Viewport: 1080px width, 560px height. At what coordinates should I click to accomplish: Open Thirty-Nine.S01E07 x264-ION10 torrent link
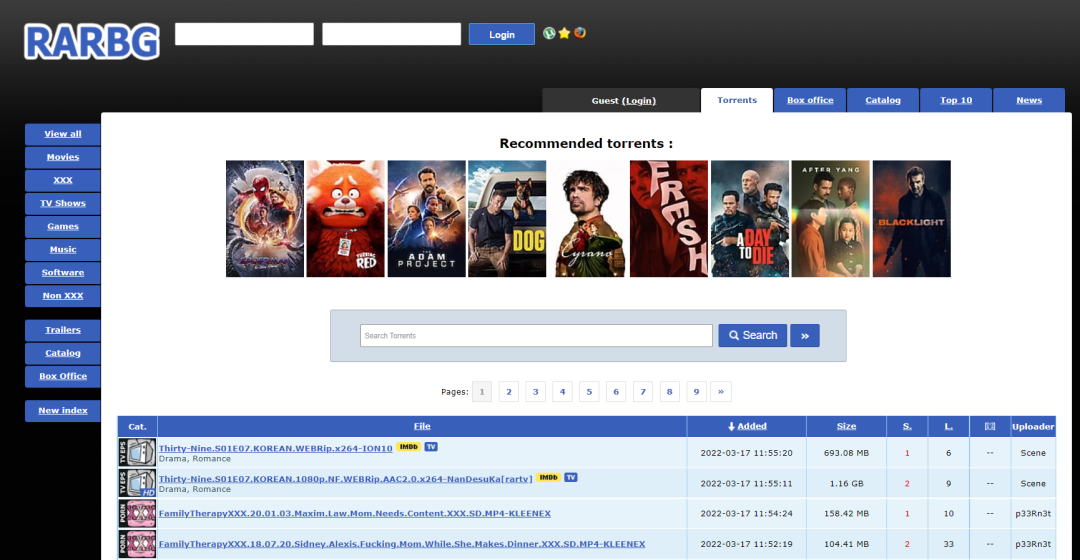[x=276, y=448]
